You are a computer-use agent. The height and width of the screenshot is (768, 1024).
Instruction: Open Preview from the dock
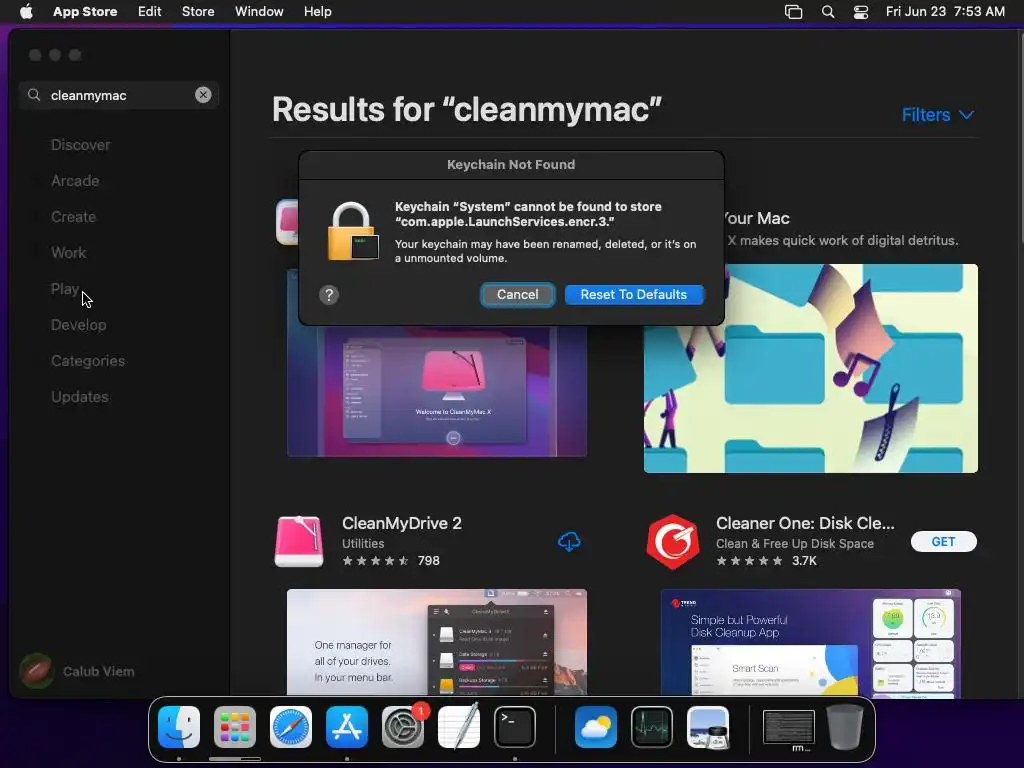pyautogui.click(x=708, y=727)
